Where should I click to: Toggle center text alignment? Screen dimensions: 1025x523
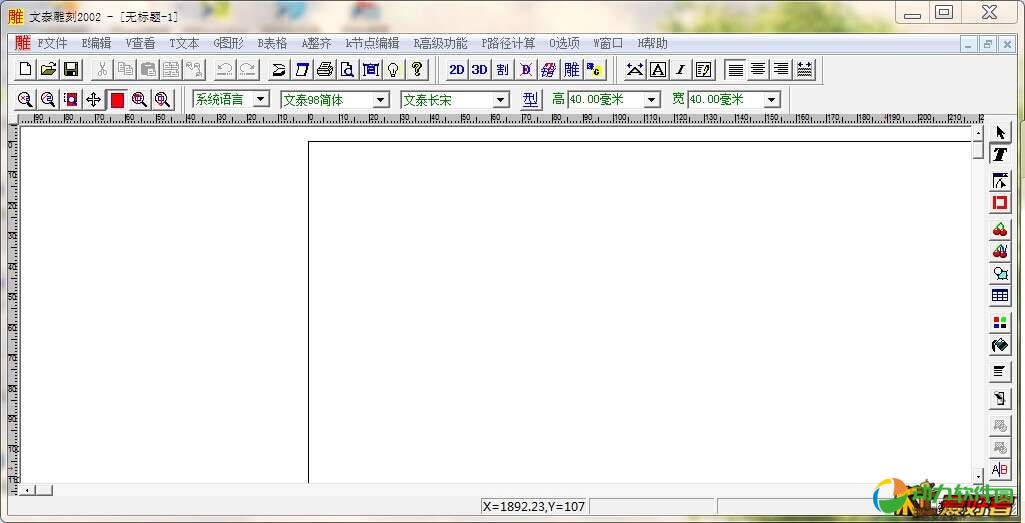tap(758, 69)
